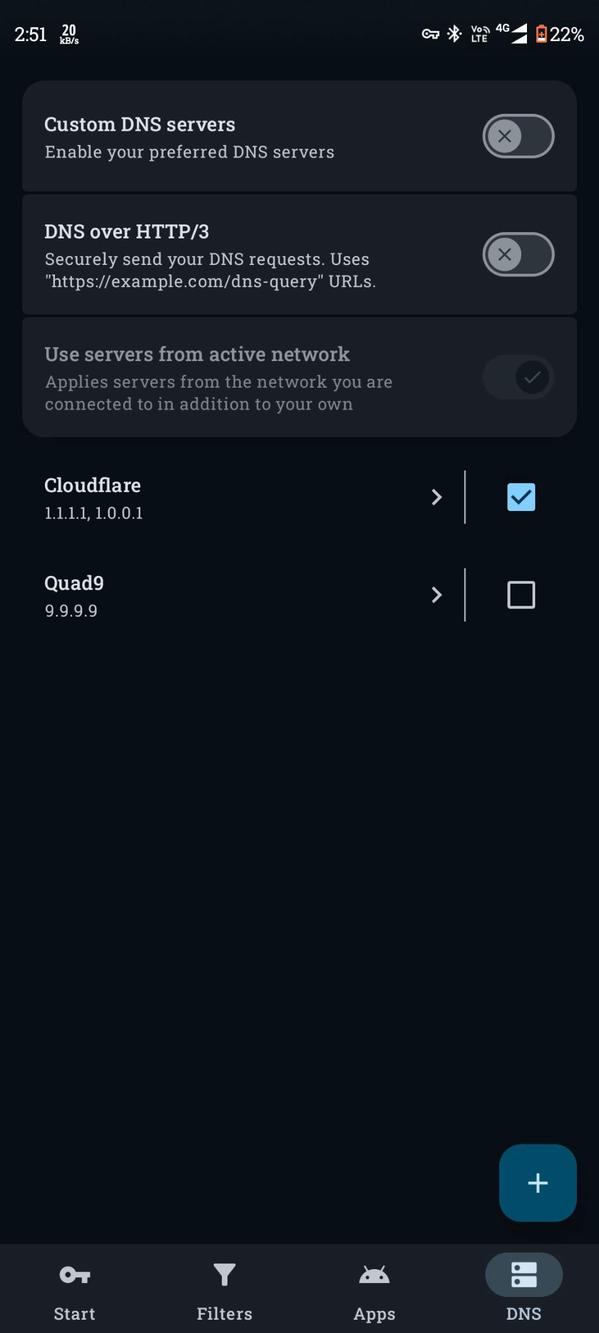Open the Start tab key icon
This screenshot has height=1333, width=599.
click(74, 1274)
